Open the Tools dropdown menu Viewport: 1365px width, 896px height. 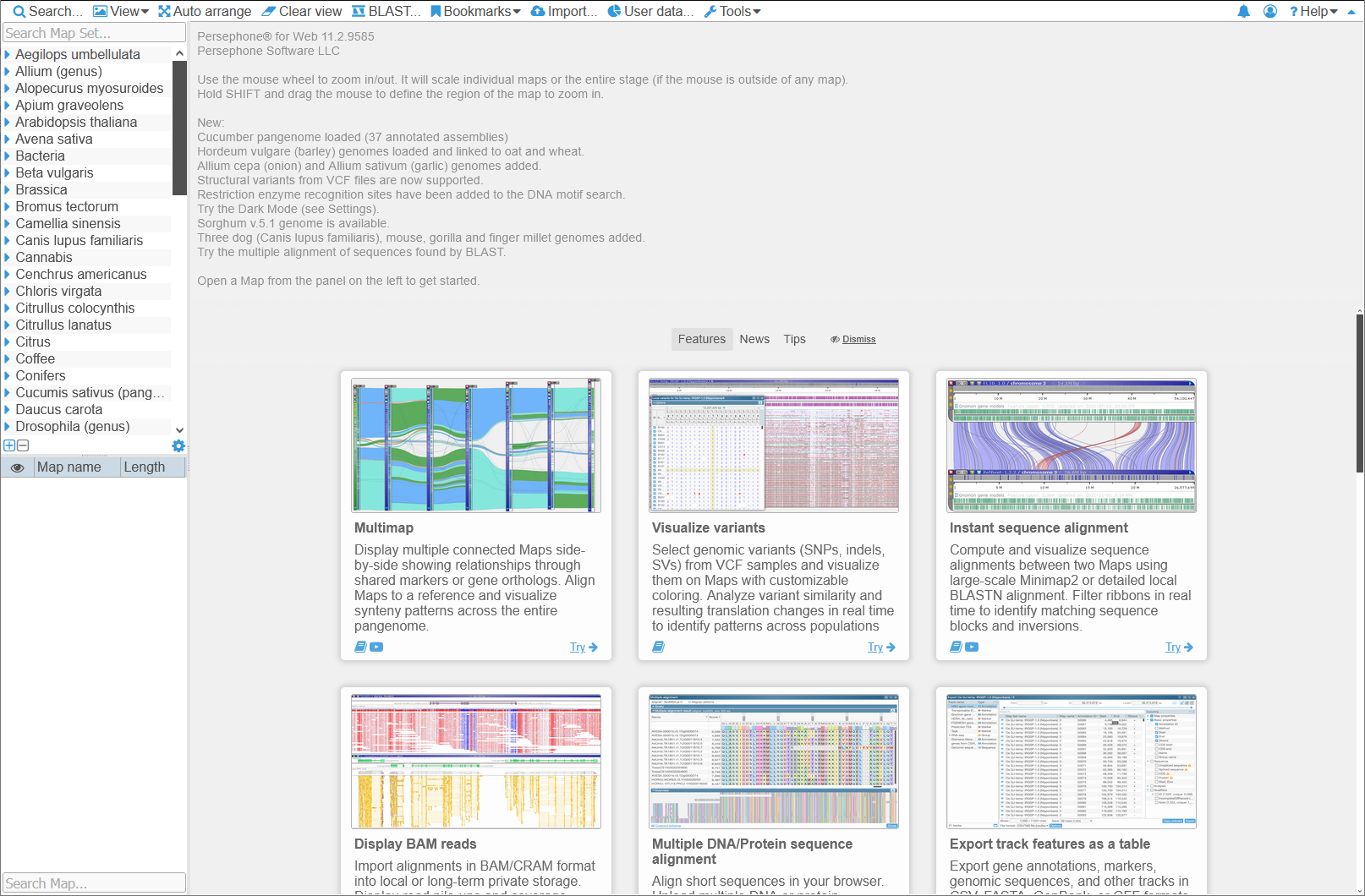click(732, 11)
